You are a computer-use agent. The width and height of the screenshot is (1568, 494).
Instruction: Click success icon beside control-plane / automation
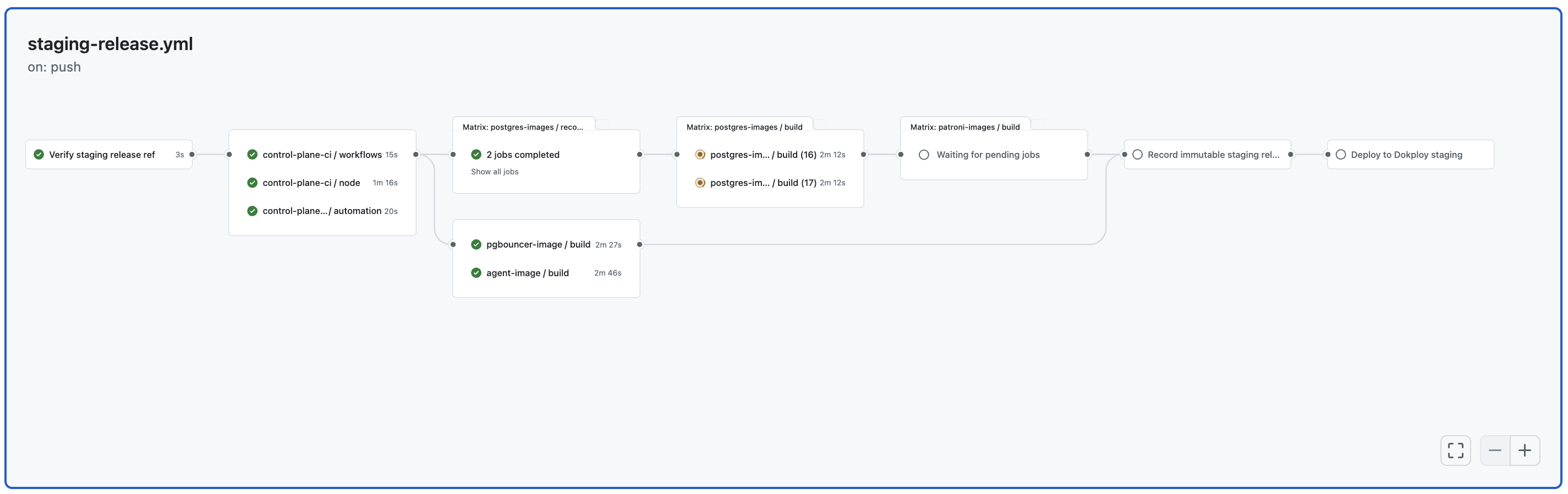(253, 211)
